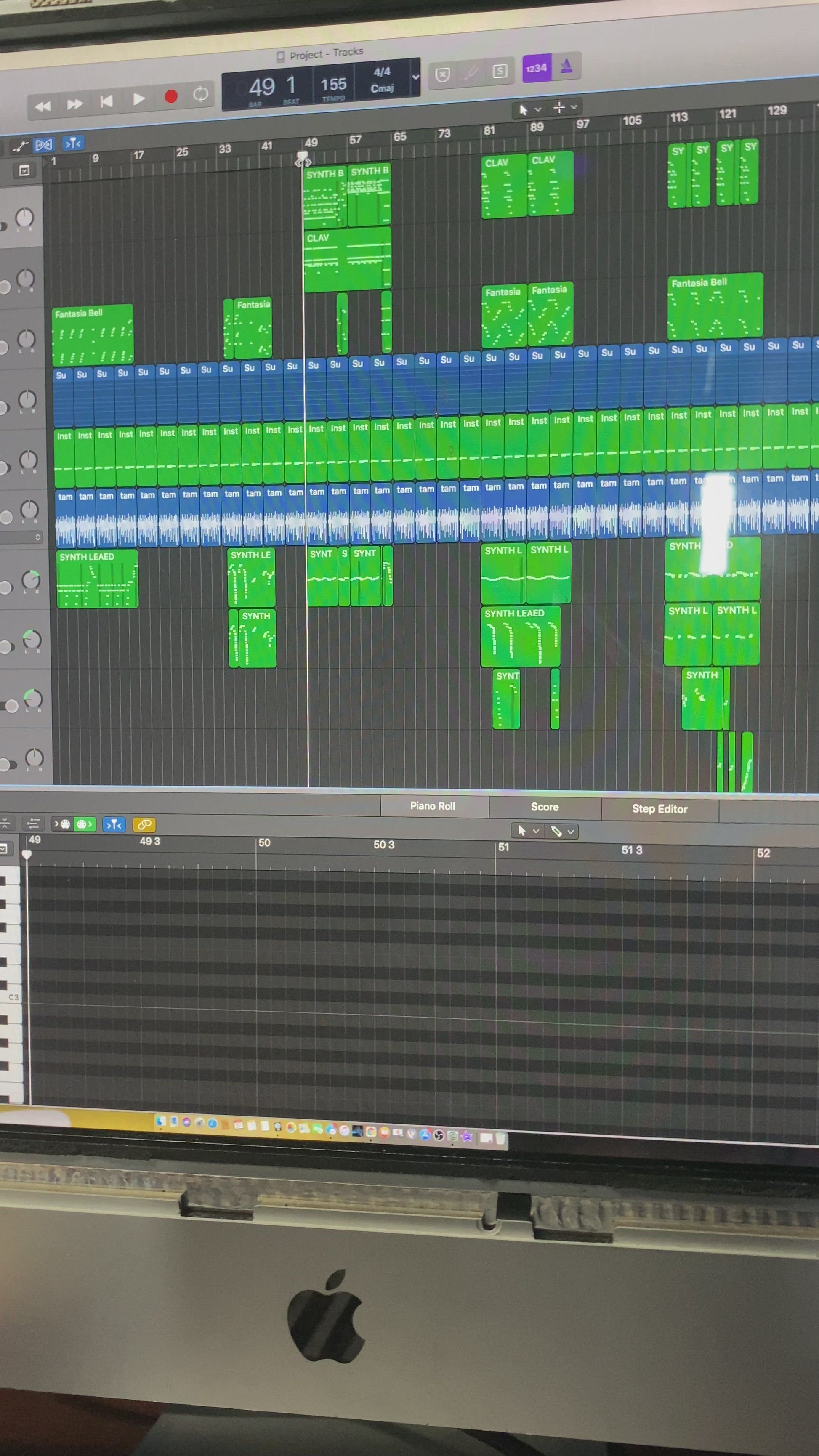Click the green MIDI Out button in Piano Roll

pyautogui.click(x=84, y=824)
